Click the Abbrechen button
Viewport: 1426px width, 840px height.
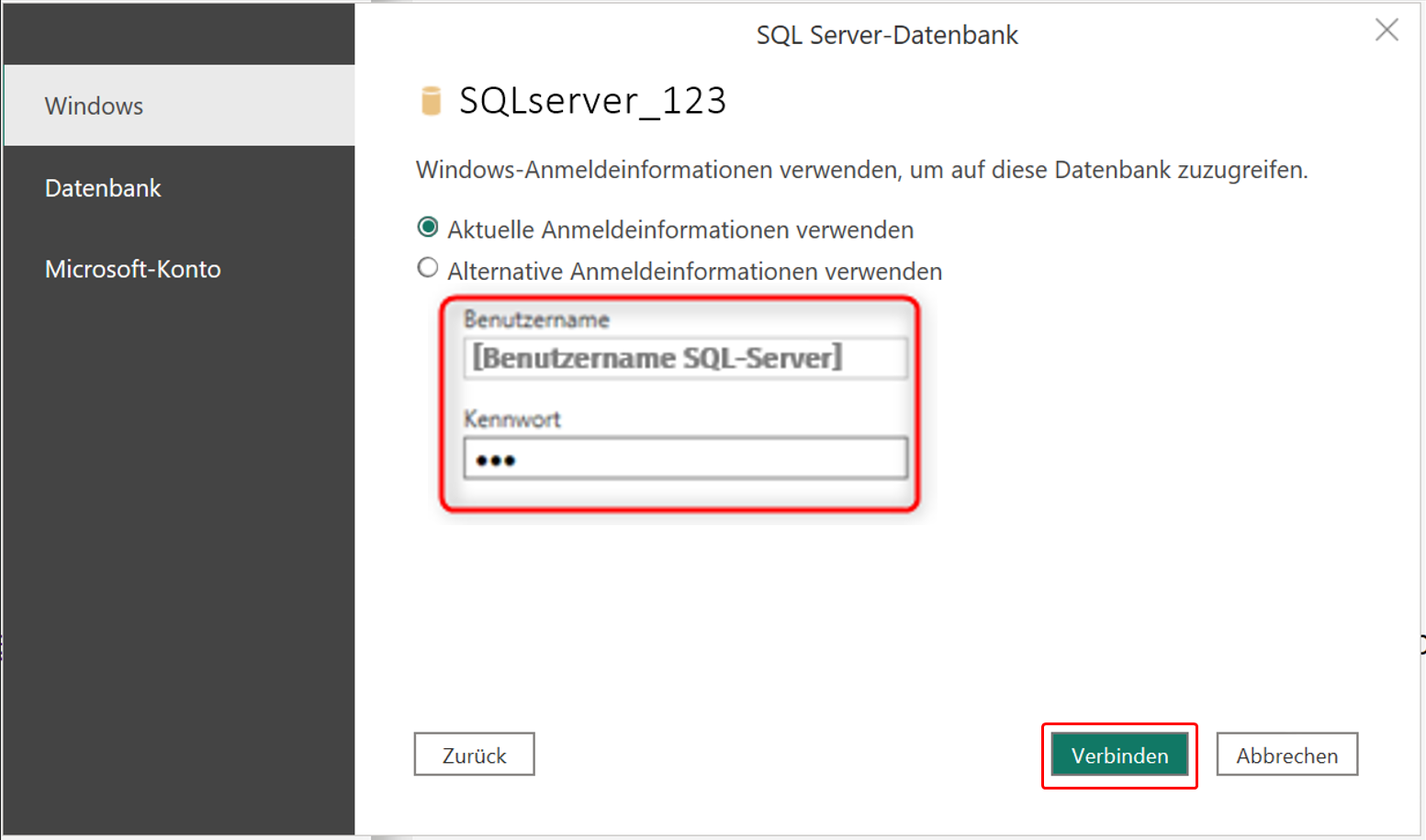tap(1286, 755)
